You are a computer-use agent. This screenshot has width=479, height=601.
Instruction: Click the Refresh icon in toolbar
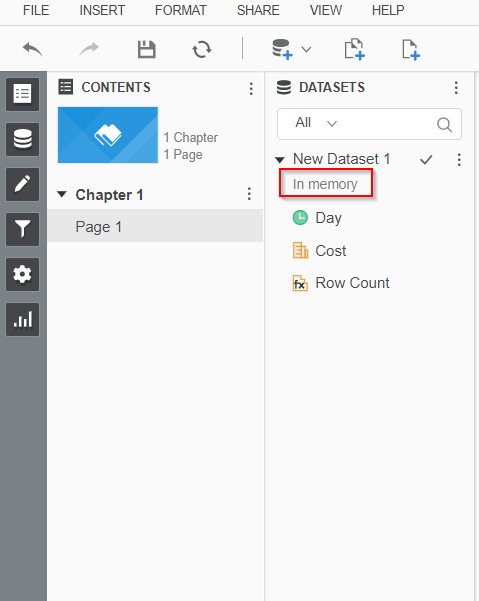coord(202,49)
